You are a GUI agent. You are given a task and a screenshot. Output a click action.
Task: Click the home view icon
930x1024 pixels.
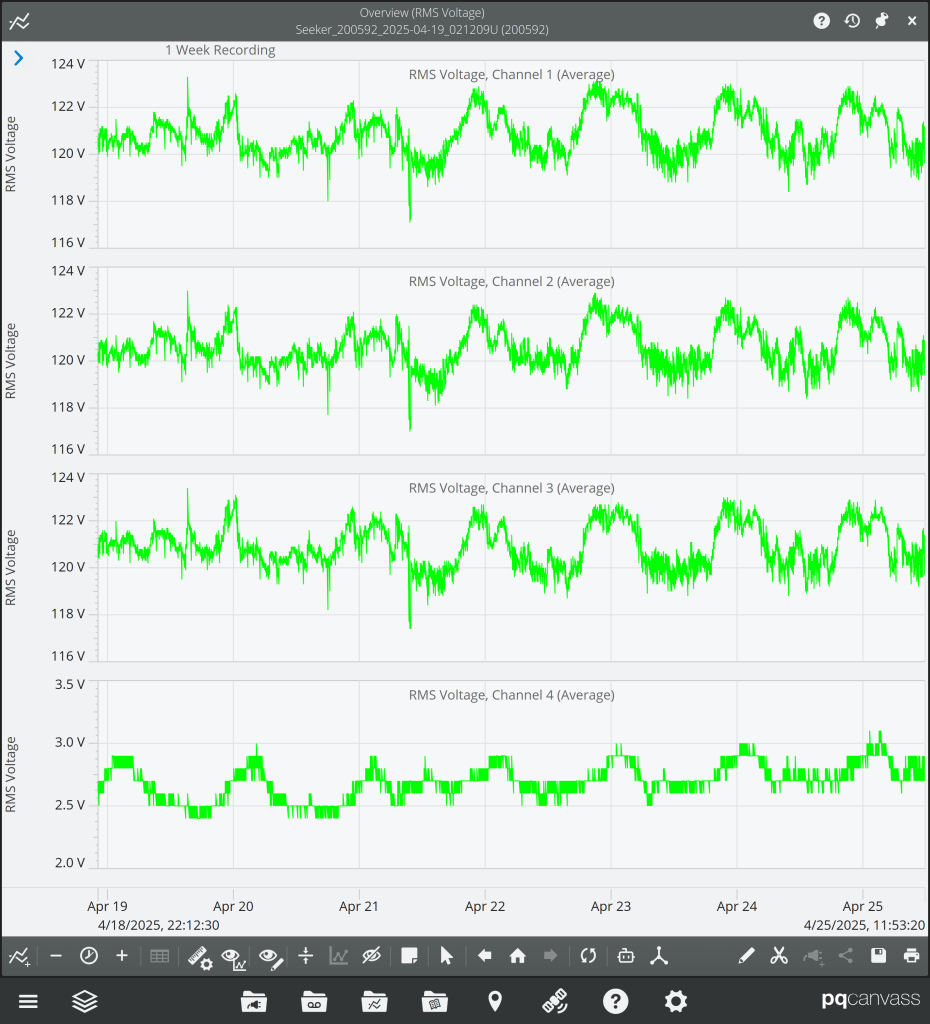pyautogui.click(x=517, y=956)
